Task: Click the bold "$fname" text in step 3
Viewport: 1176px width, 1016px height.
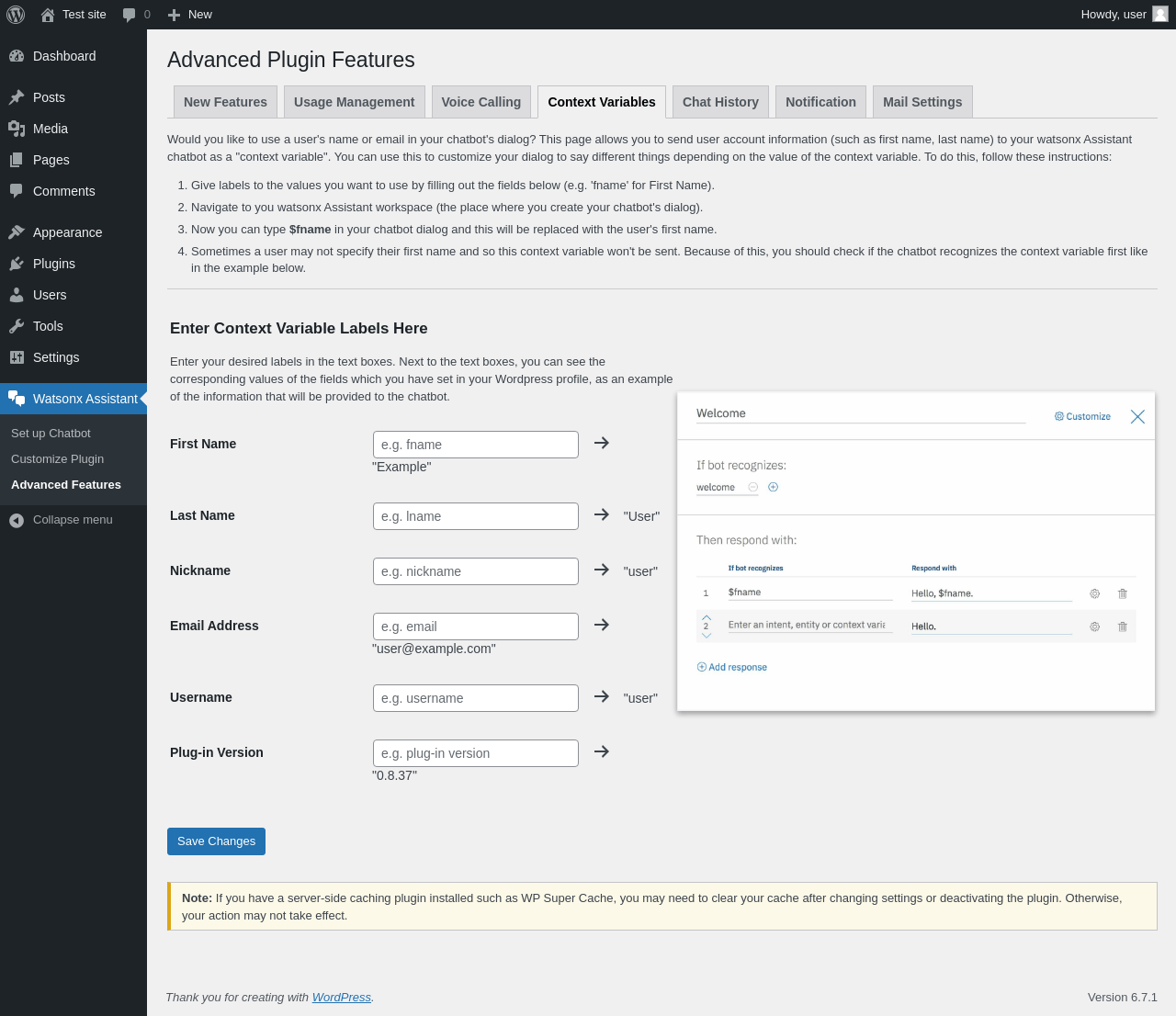Action: (x=310, y=230)
